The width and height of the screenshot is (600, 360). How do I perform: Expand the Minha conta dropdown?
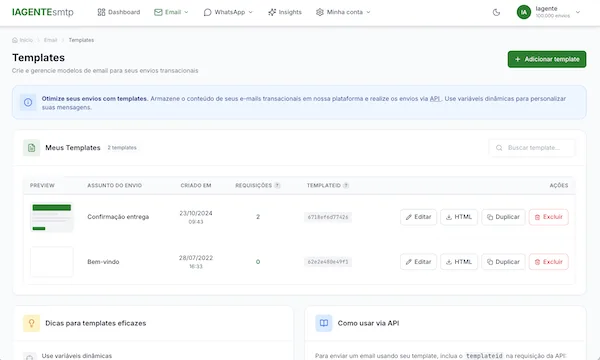[x=343, y=12]
